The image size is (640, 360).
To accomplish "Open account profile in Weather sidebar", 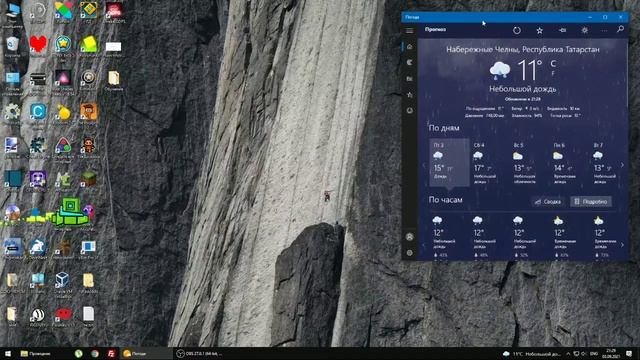I will pyautogui.click(x=410, y=237).
